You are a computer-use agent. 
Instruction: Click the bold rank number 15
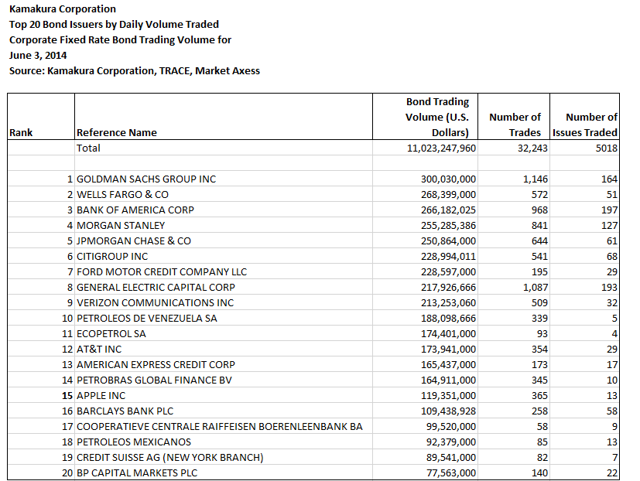point(67,396)
